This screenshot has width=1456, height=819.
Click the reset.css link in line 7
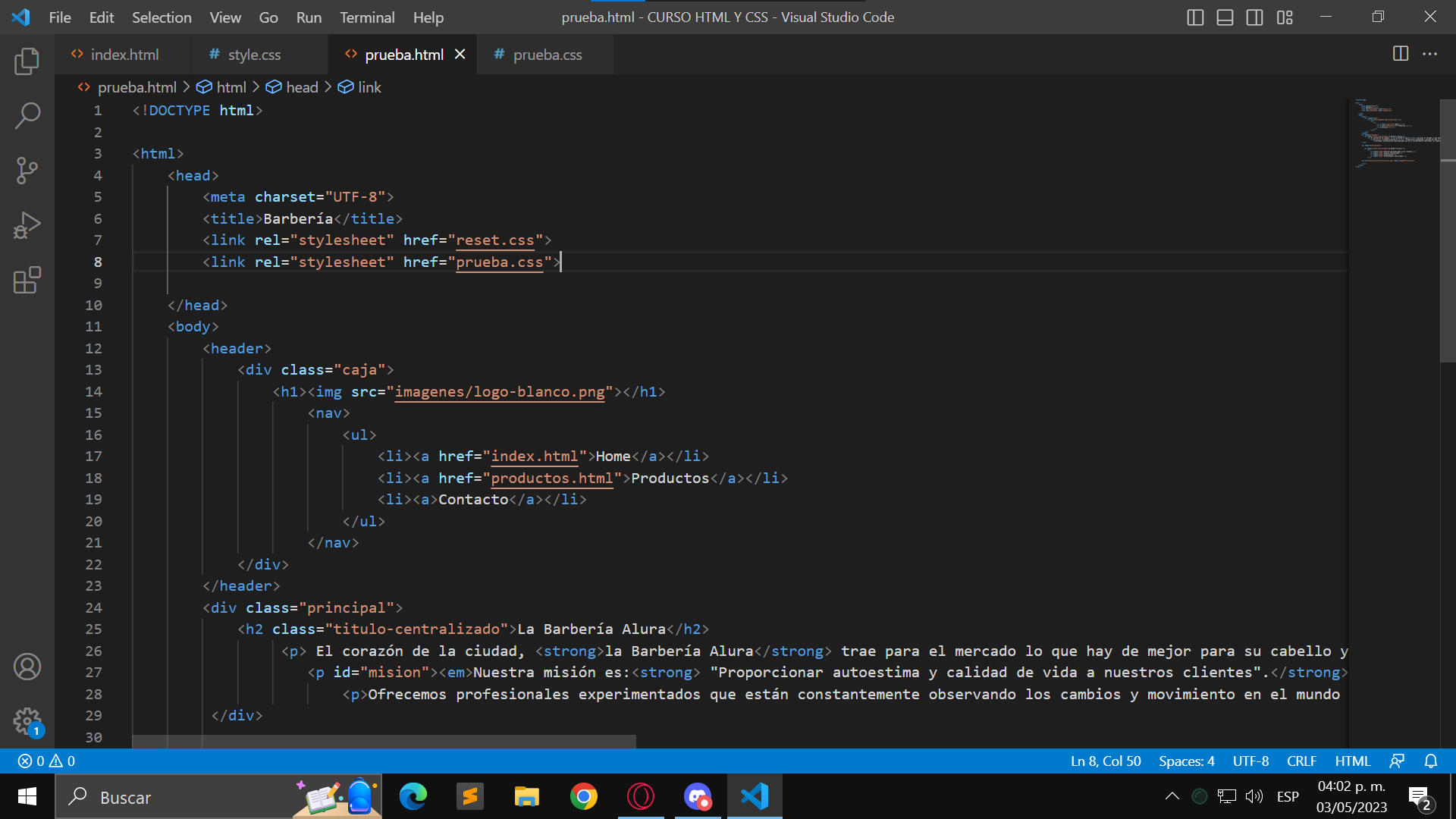coord(495,240)
